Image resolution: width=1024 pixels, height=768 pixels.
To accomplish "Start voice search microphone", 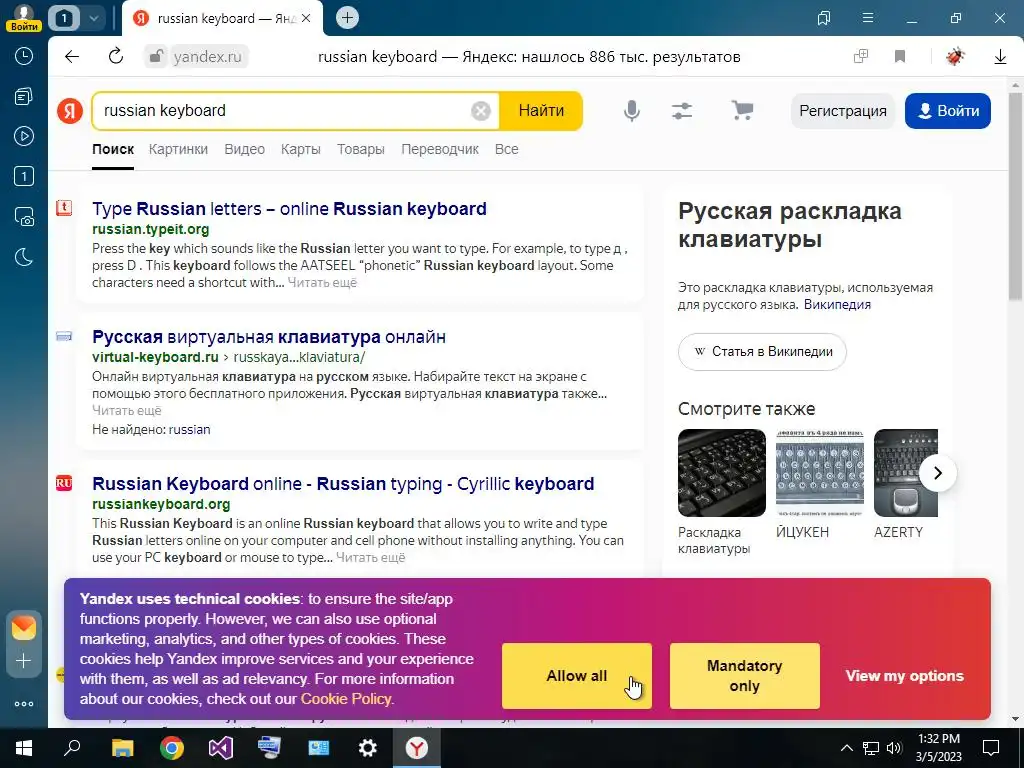I will [x=632, y=111].
